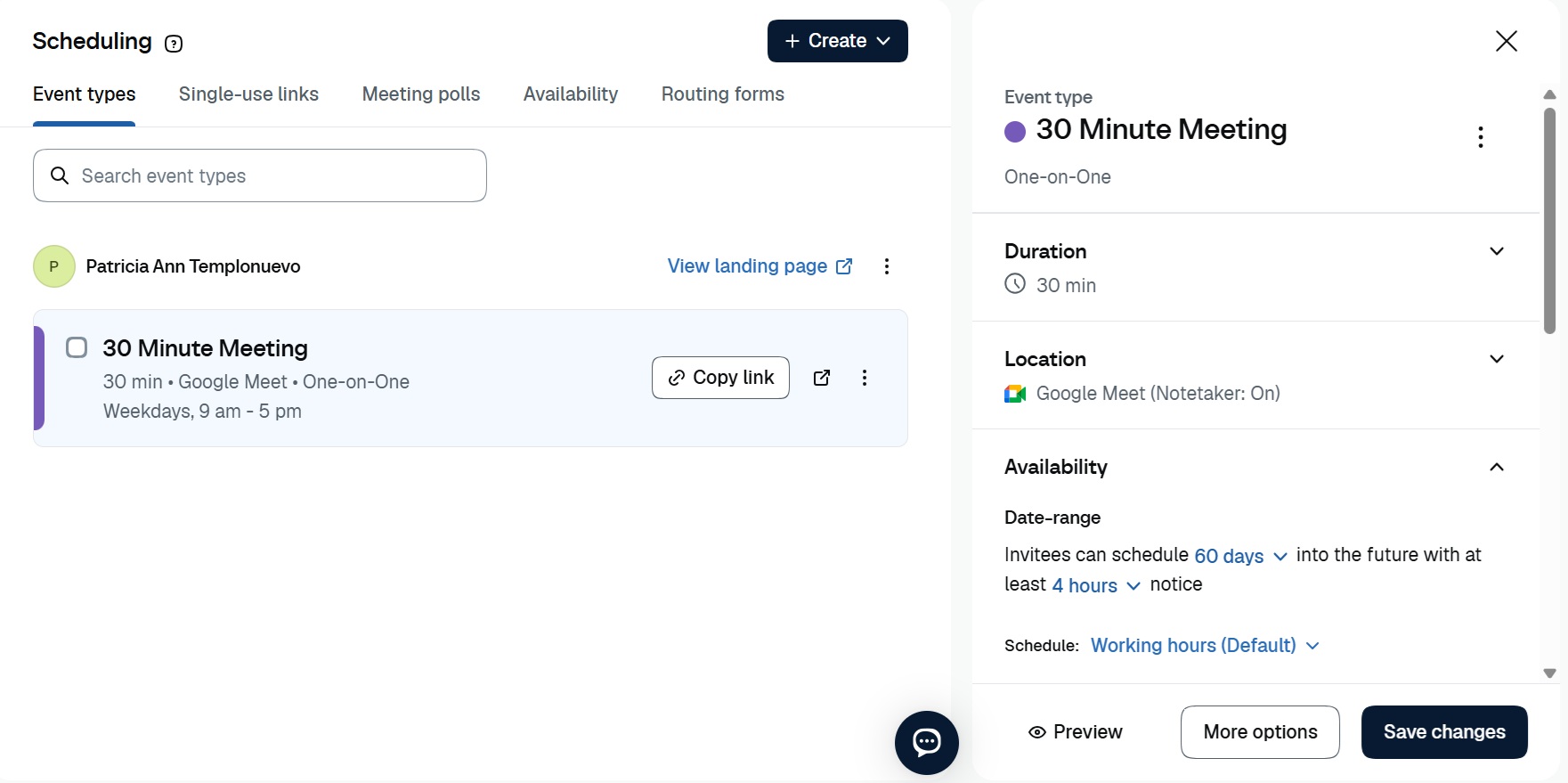This screenshot has height=783, width=1568.
Task: Switch to the Routing forms tab
Action: click(x=723, y=94)
